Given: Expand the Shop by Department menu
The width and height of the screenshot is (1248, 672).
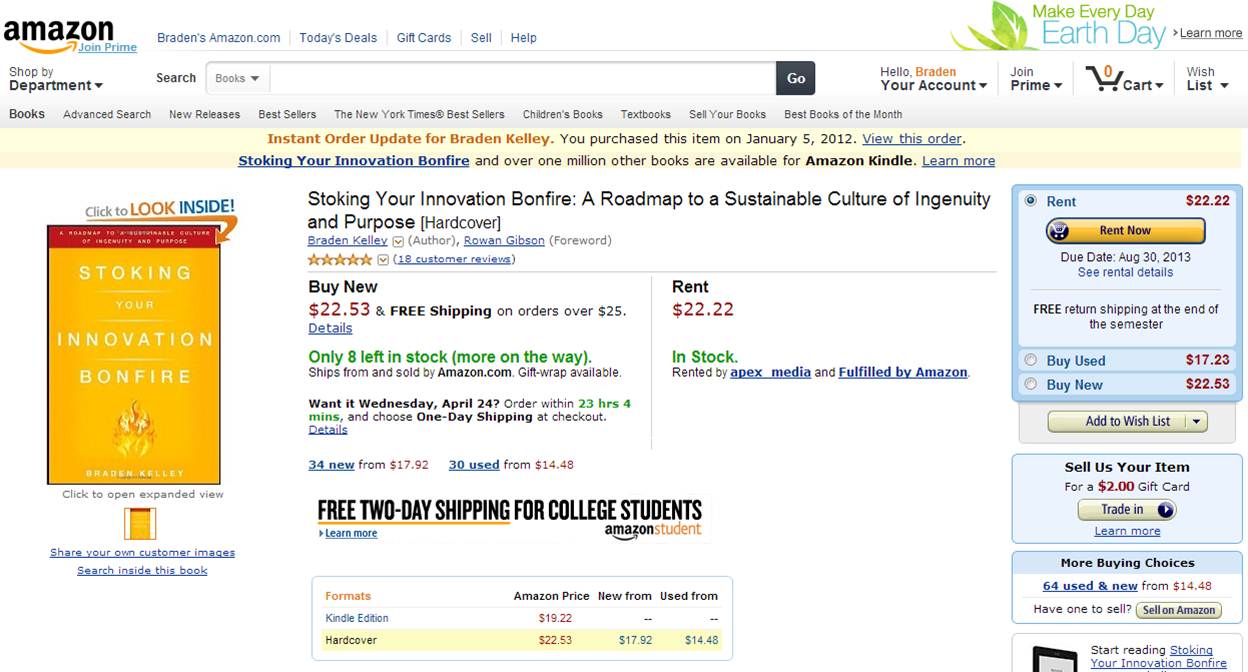Looking at the screenshot, I should point(56,79).
